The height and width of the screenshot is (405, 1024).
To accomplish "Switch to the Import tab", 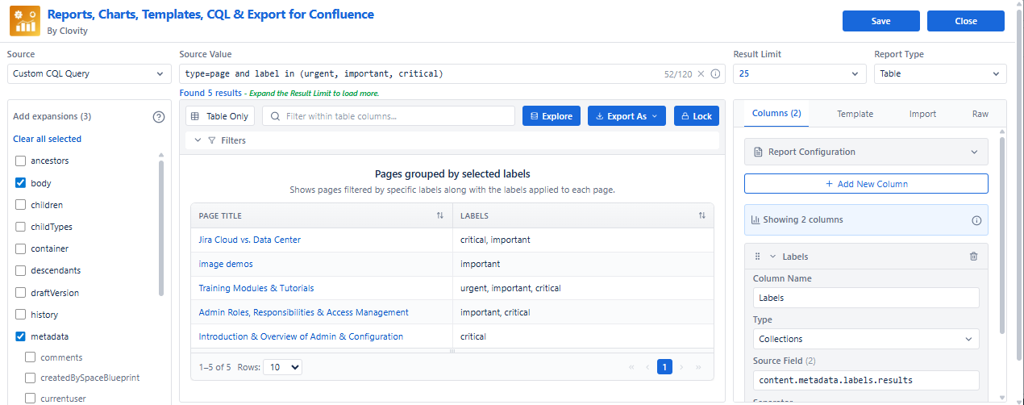I will [923, 114].
